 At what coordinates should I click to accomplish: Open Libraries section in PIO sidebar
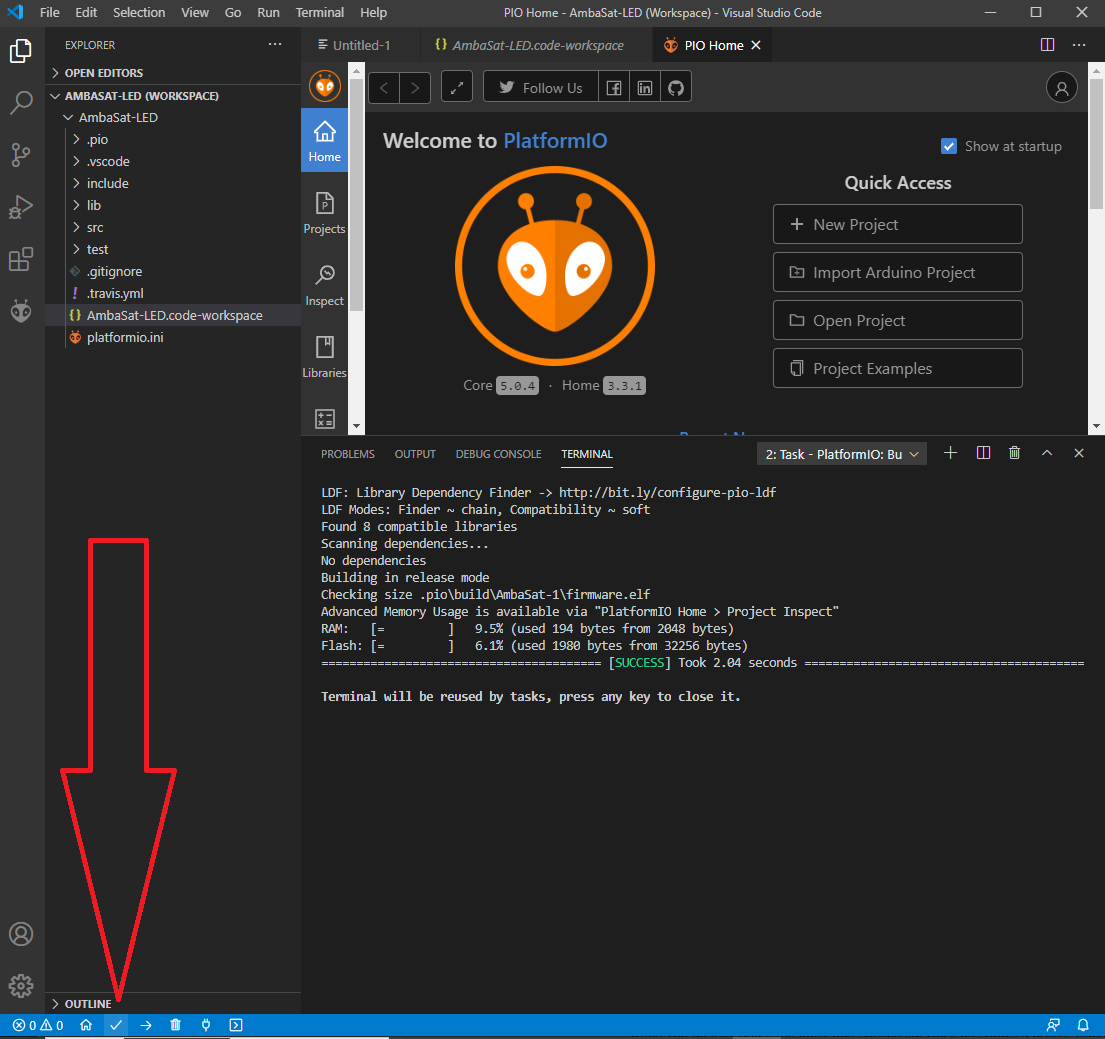[x=324, y=357]
